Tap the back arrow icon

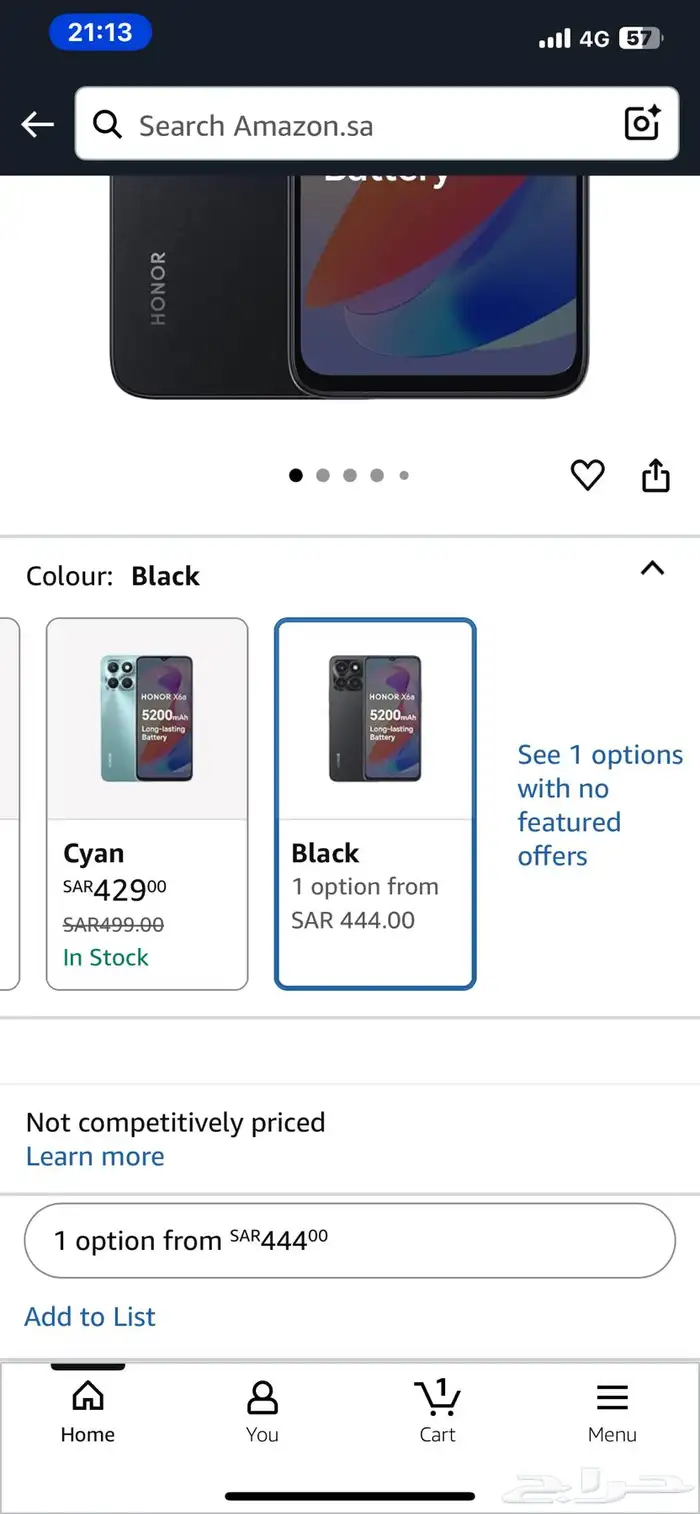(38, 125)
